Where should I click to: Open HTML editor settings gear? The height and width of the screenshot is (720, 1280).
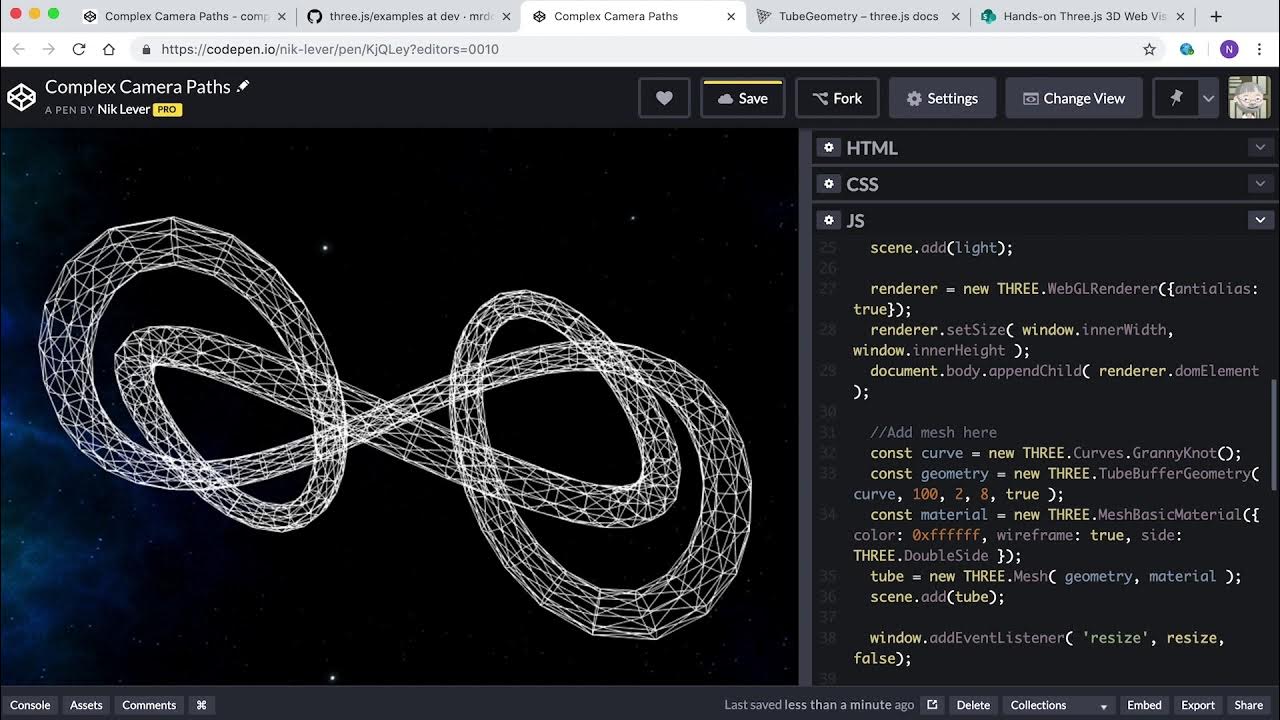point(828,148)
